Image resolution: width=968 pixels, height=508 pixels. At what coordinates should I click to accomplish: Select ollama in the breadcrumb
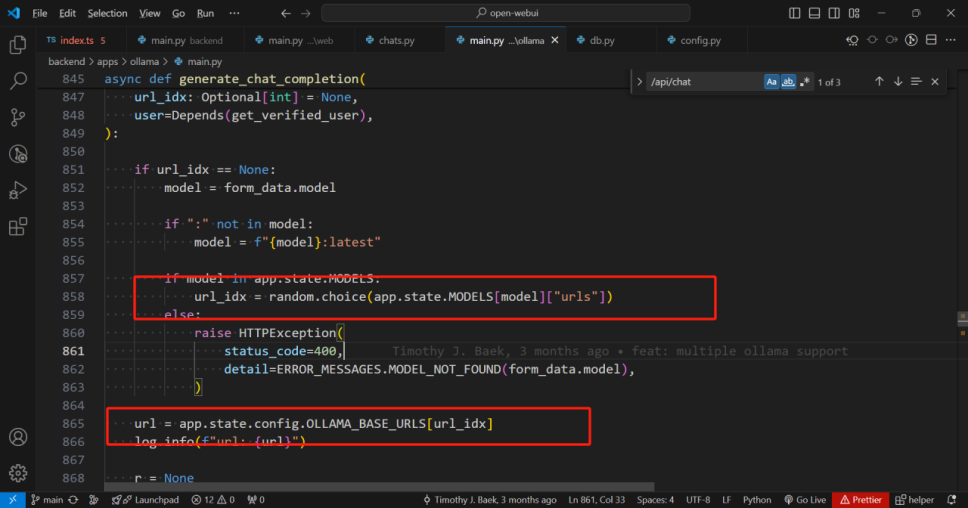click(x=144, y=62)
